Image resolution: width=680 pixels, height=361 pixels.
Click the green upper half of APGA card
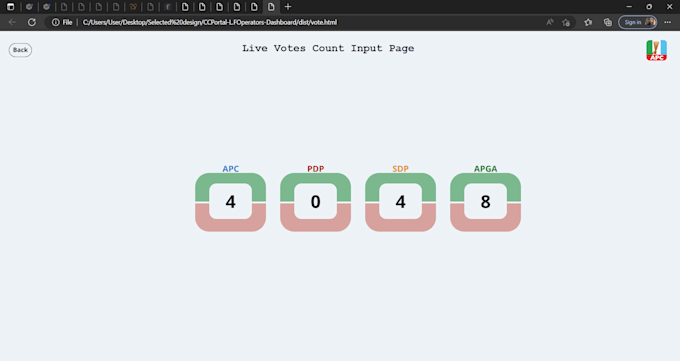pos(485,179)
